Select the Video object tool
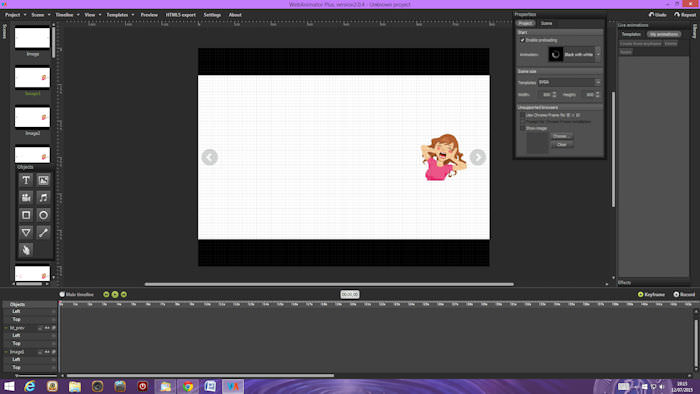Viewport: 700px width, 394px height. [x=26, y=198]
